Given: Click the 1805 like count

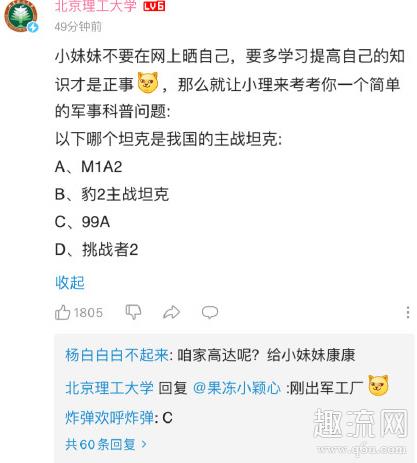Looking at the screenshot, I should (x=88, y=313).
